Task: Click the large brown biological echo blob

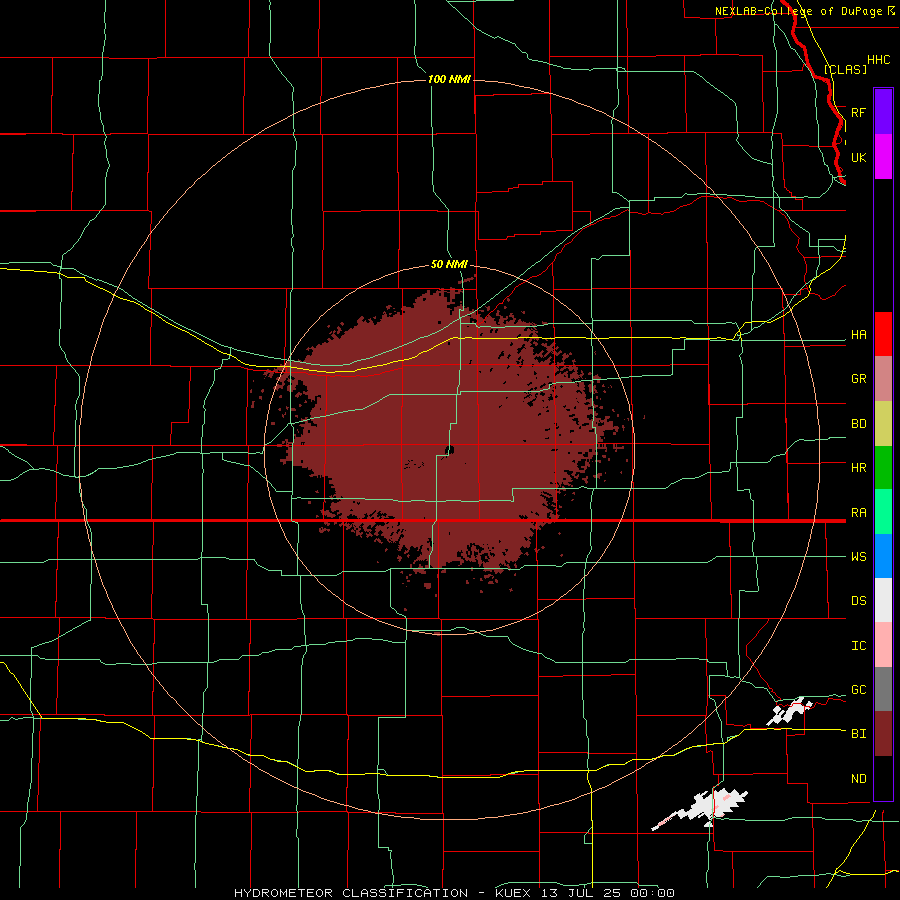Action: [x=442, y=436]
